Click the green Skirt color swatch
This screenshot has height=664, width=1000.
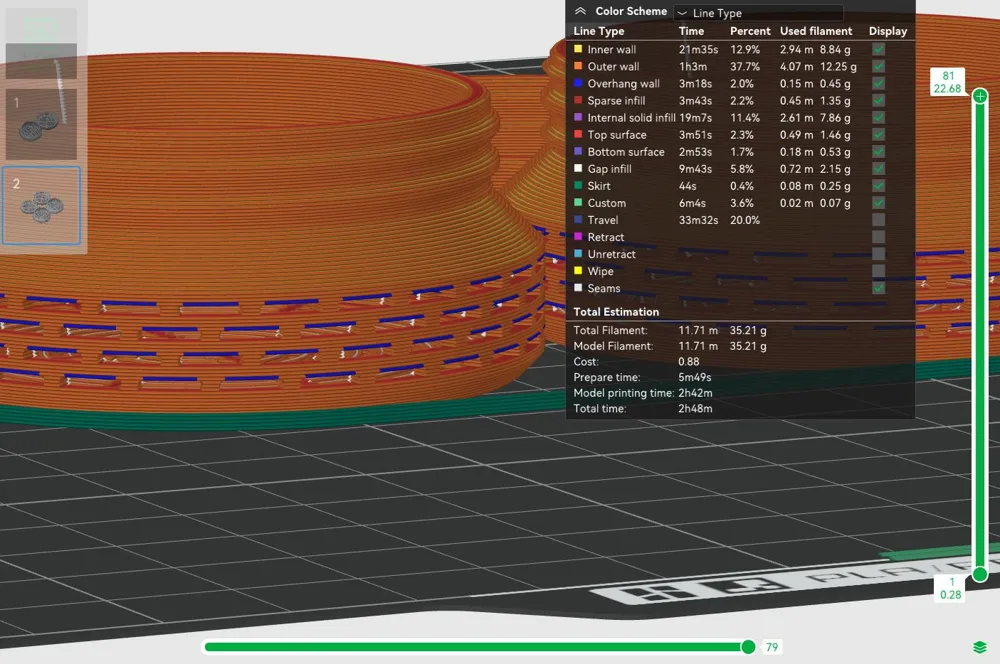point(578,186)
